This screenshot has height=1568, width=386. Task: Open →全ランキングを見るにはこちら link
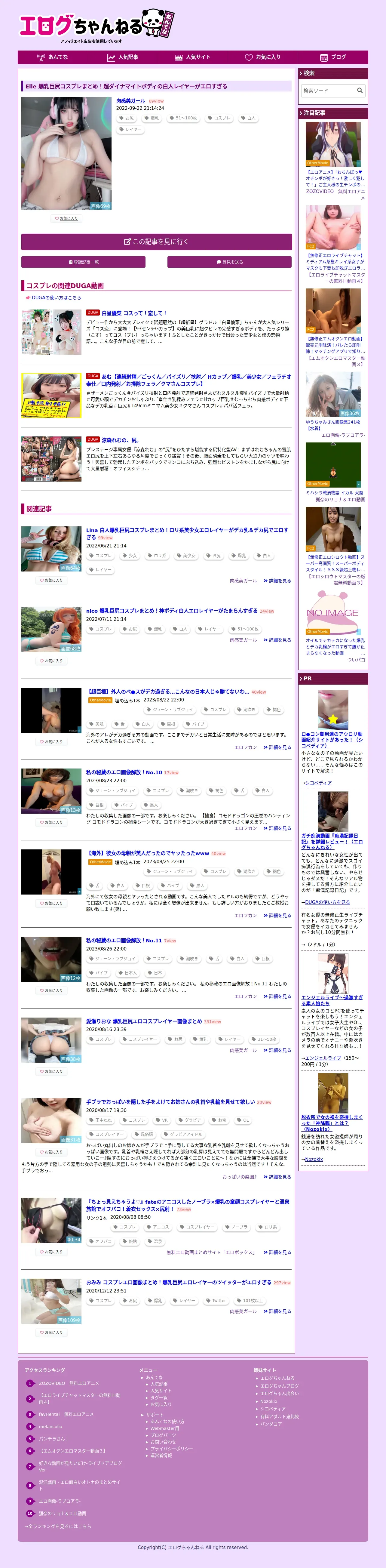58,1526
